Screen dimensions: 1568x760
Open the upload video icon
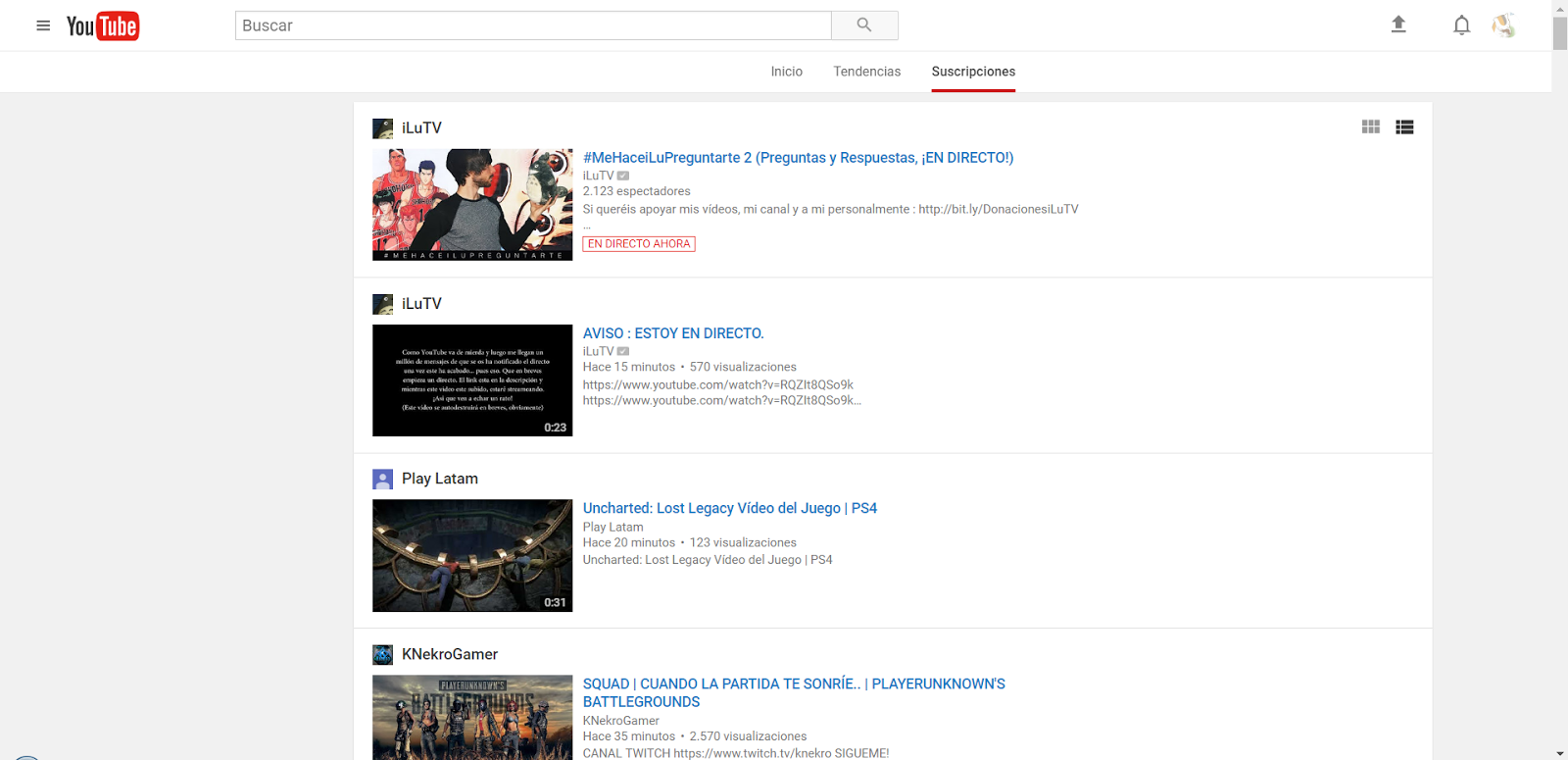click(x=1398, y=25)
